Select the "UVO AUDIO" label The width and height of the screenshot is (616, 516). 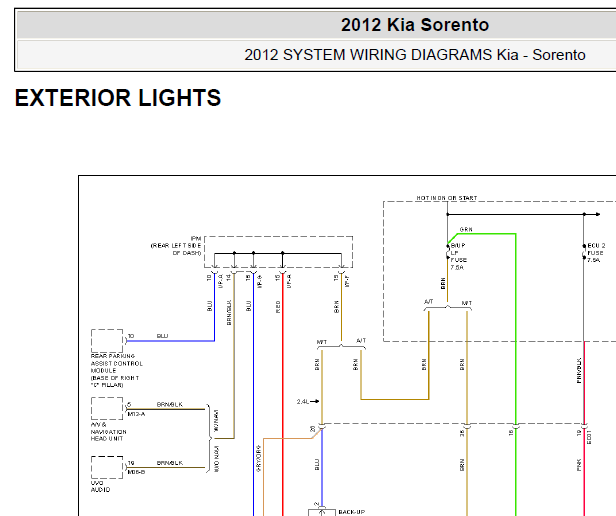click(101, 486)
